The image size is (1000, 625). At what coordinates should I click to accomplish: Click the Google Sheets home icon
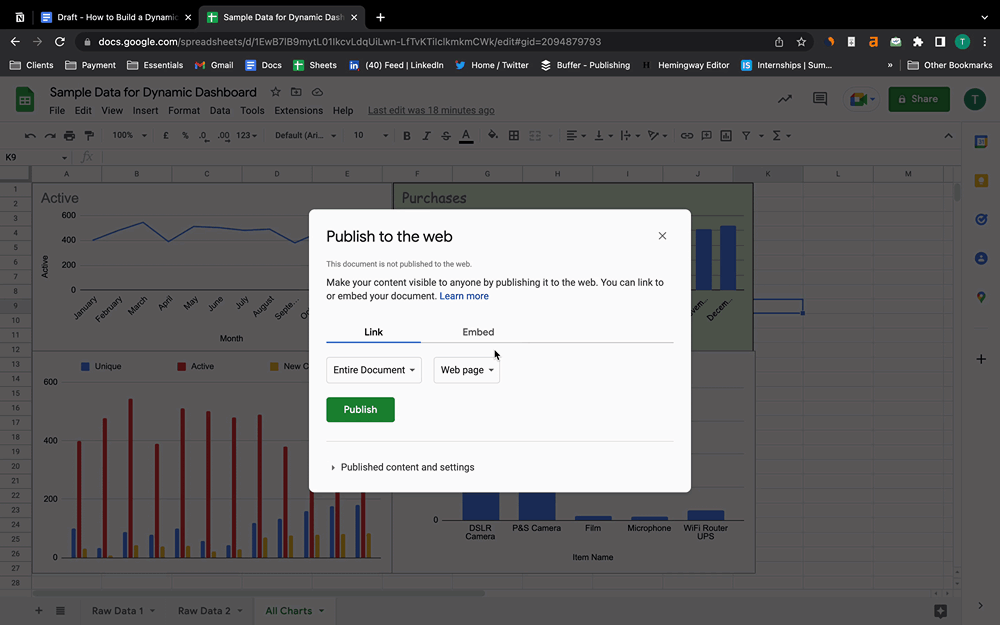coord(25,99)
